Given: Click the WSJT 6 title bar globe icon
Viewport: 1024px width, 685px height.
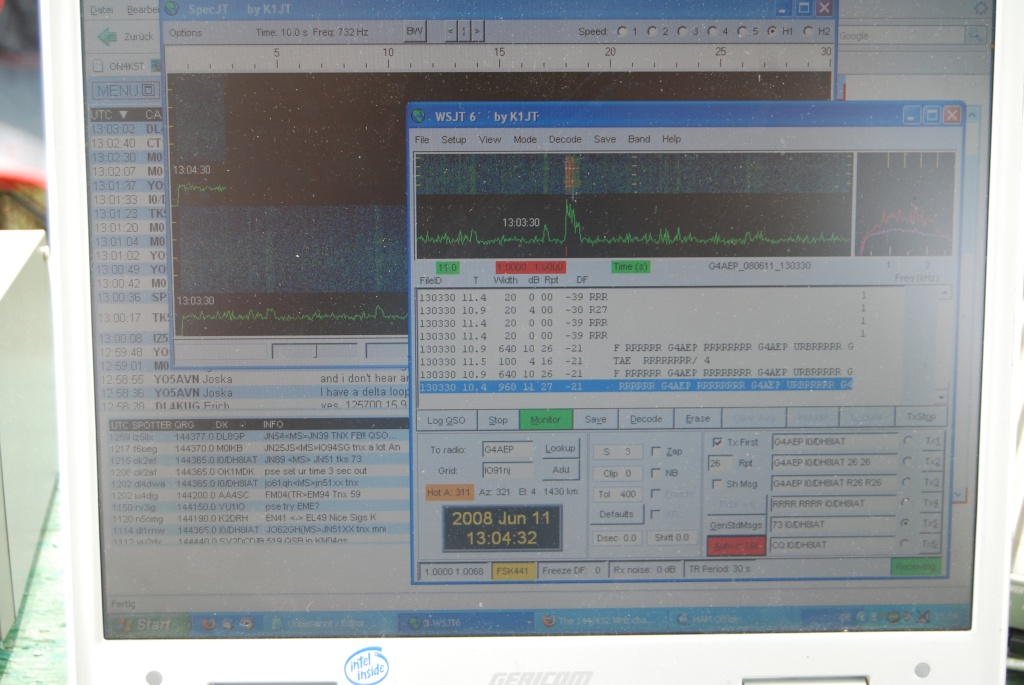Looking at the screenshot, I should [x=419, y=116].
